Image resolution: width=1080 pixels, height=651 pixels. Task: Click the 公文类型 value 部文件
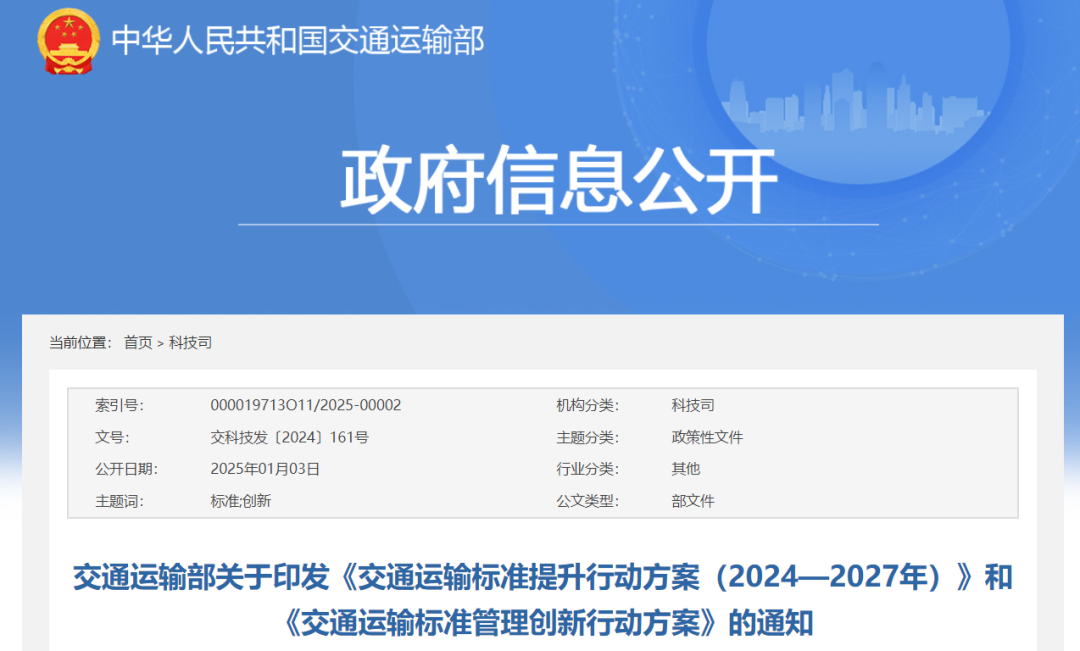pyautogui.click(x=694, y=501)
